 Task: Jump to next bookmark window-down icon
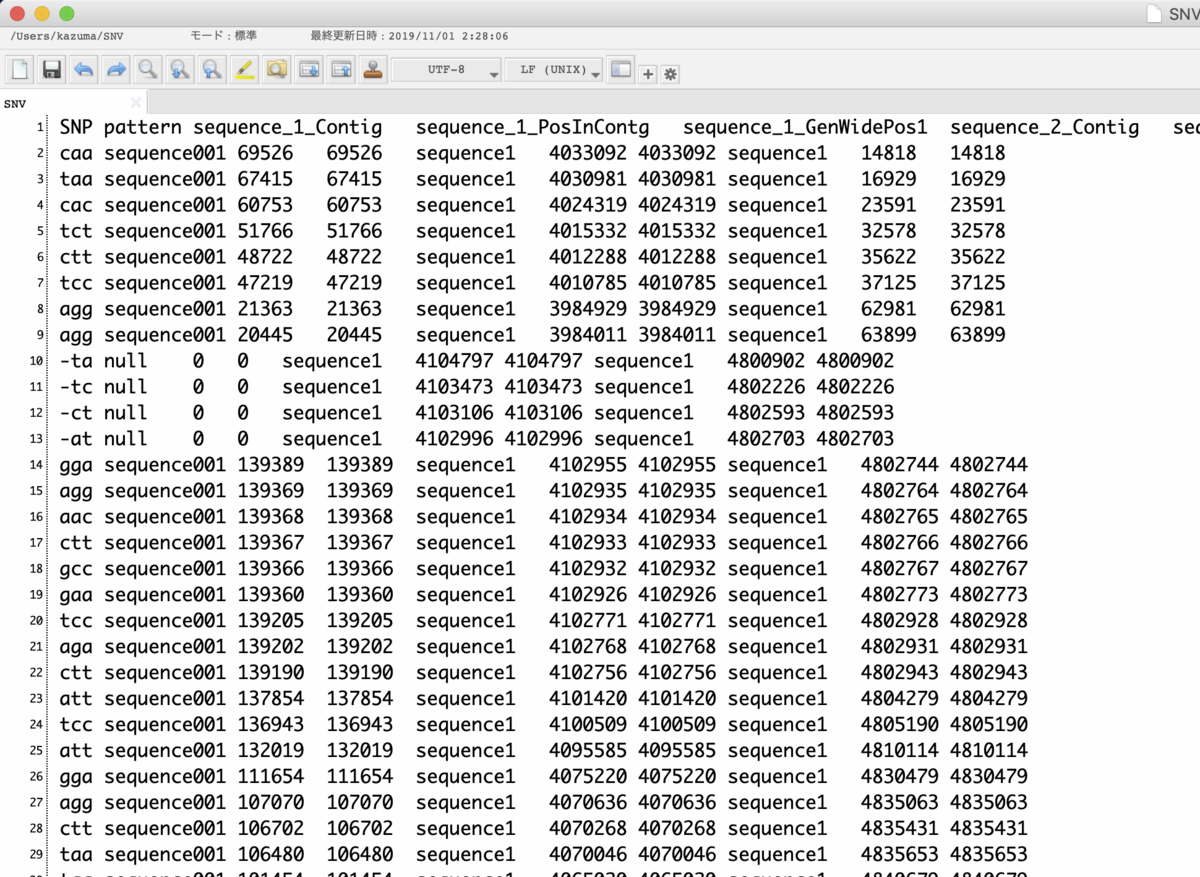click(308, 70)
